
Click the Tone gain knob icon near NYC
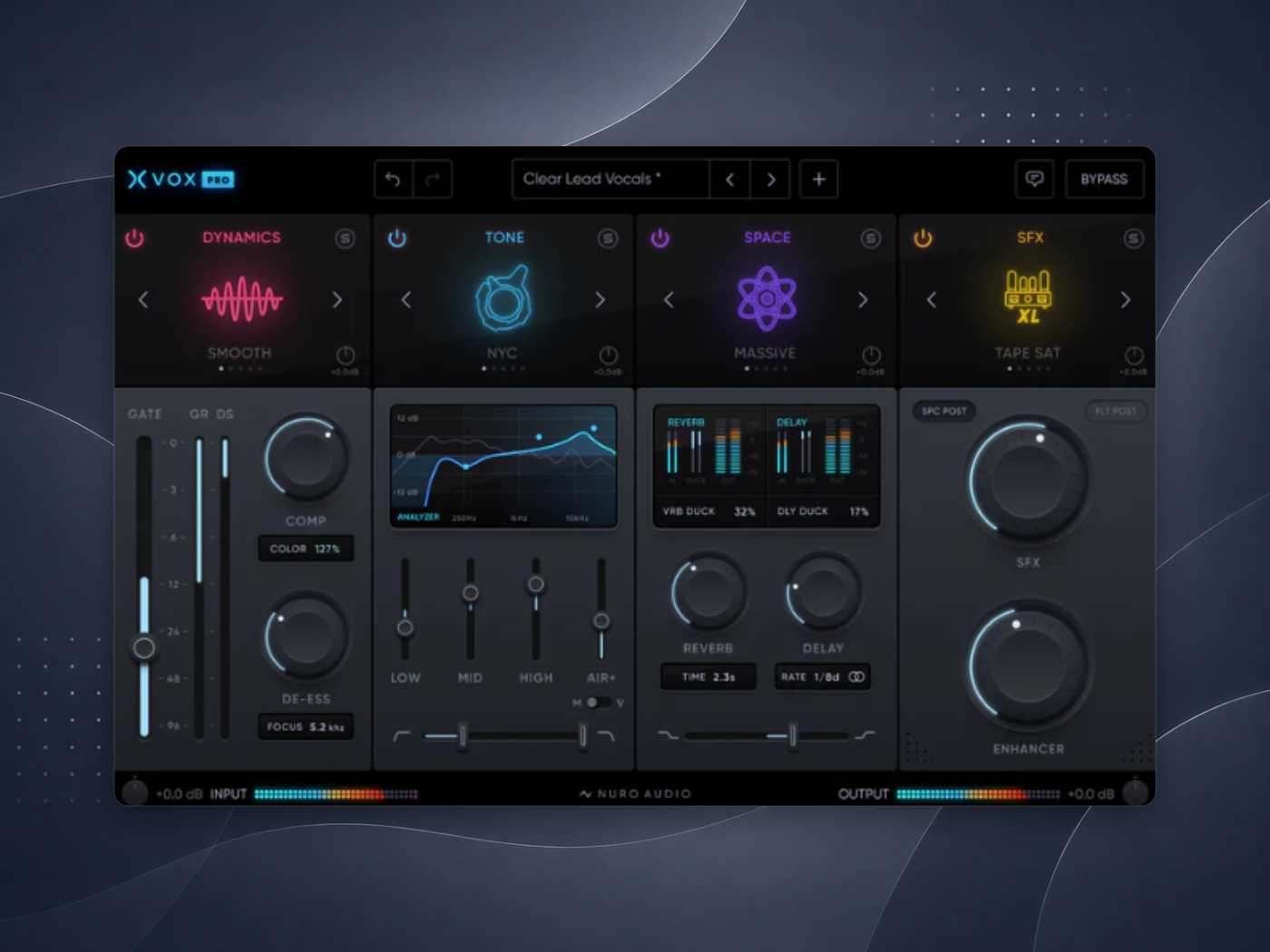608,355
